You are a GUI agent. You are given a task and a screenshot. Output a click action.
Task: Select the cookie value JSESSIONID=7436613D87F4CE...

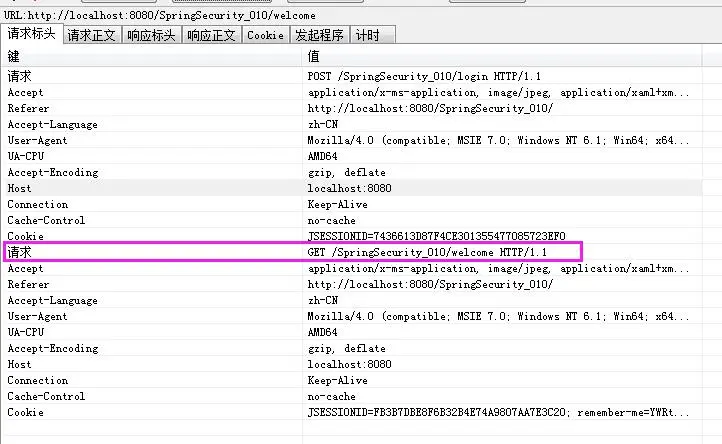pyautogui.click(x=437, y=236)
